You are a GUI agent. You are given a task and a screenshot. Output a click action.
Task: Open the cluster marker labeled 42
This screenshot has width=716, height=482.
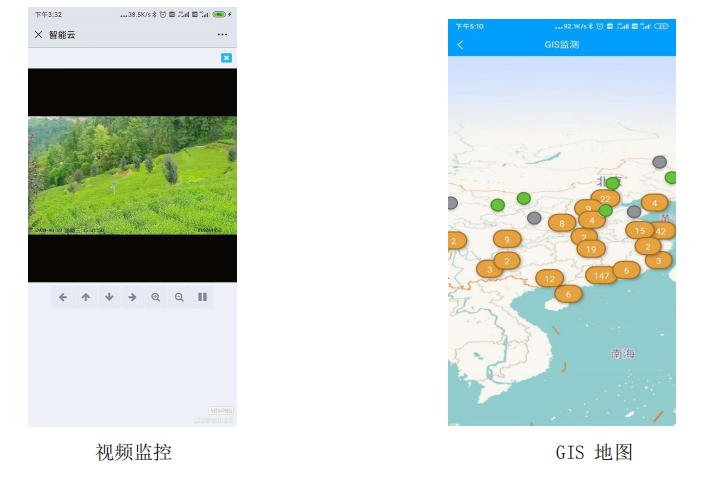pyautogui.click(x=661, y=231)
